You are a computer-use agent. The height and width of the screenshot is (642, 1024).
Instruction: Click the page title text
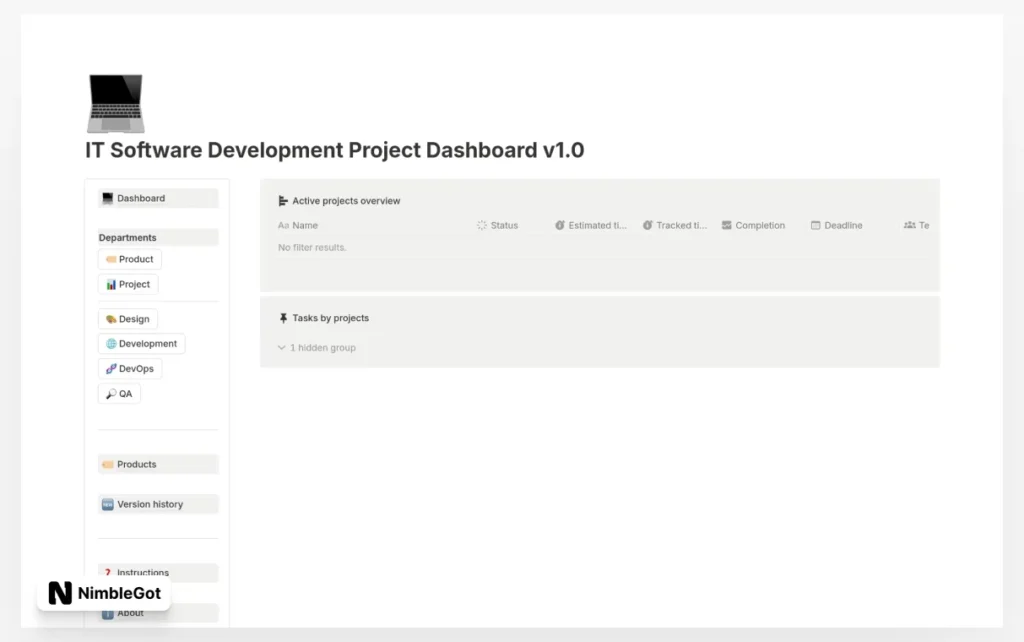click(334, 150)
